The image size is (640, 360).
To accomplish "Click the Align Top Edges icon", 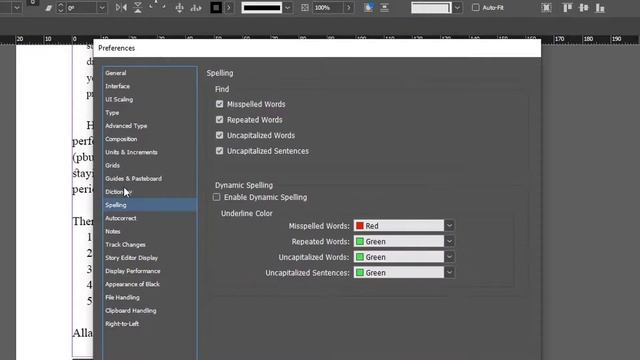I will click(x=567, y=8).
